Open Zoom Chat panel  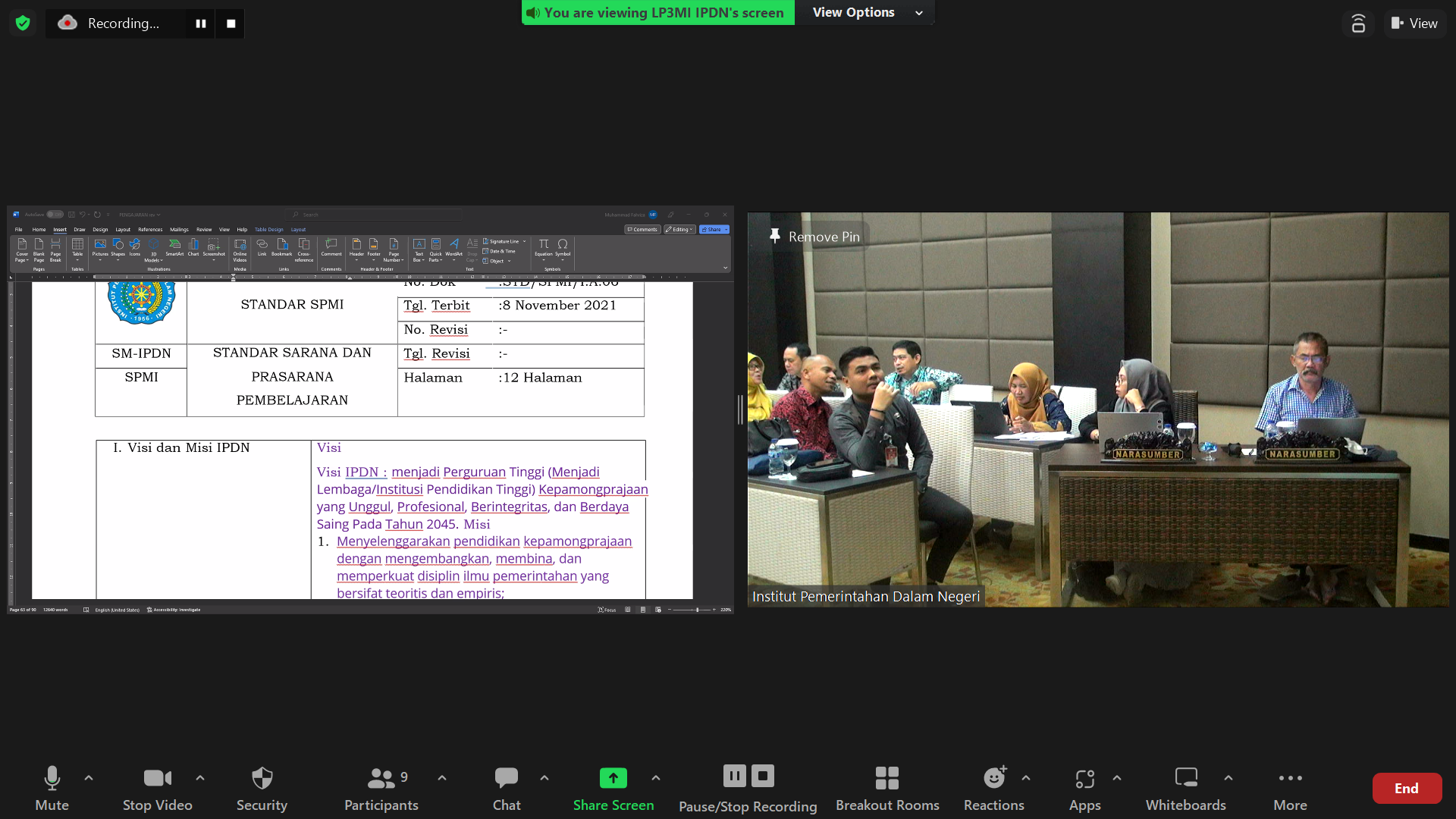(x=507, y=789)
